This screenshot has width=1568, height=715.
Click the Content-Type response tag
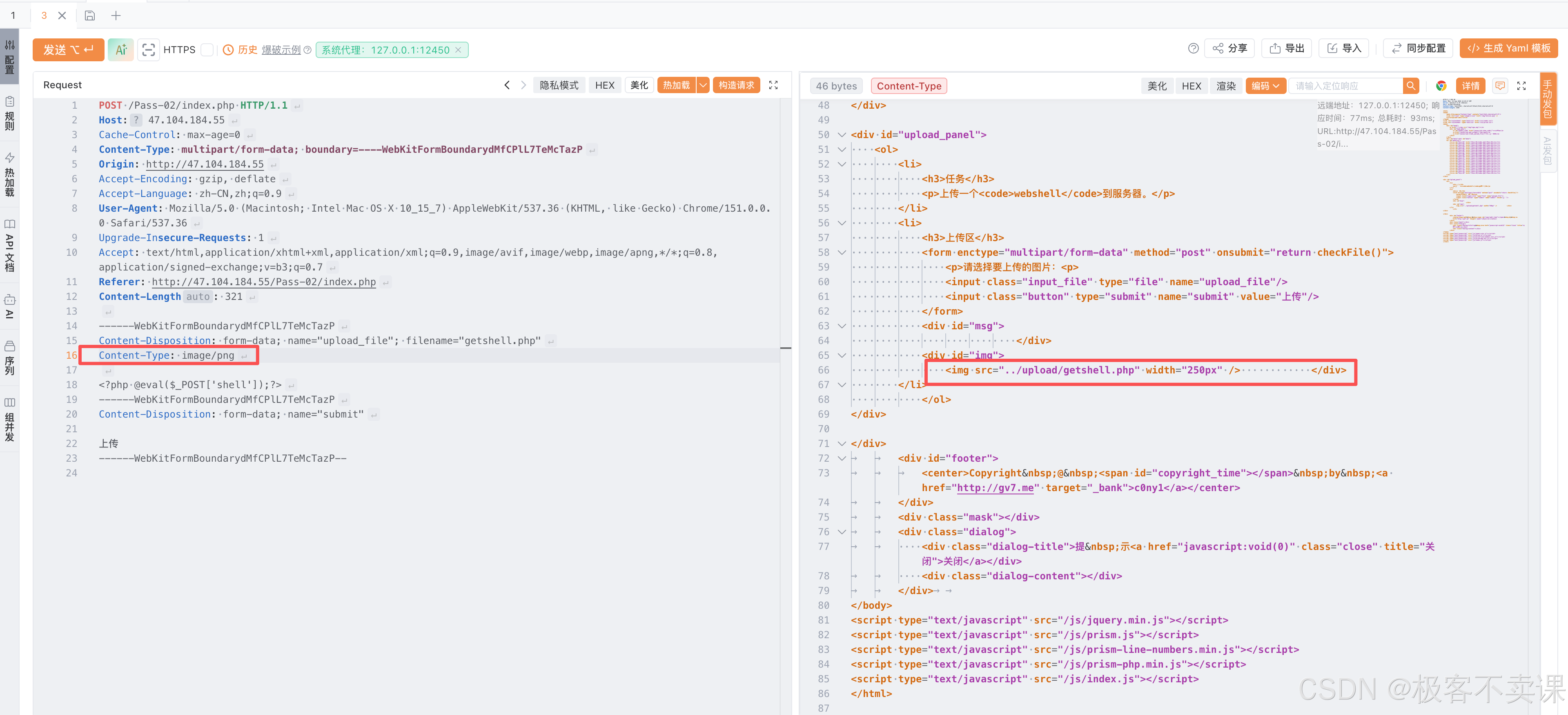coord(909,86)
